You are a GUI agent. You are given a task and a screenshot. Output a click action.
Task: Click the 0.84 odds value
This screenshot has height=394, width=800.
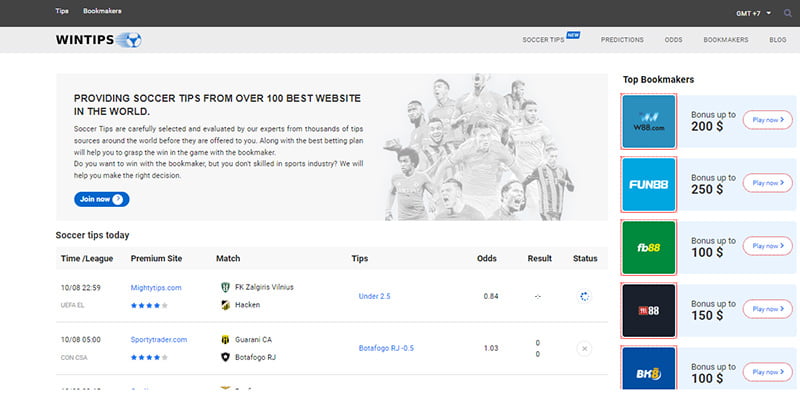491,296
